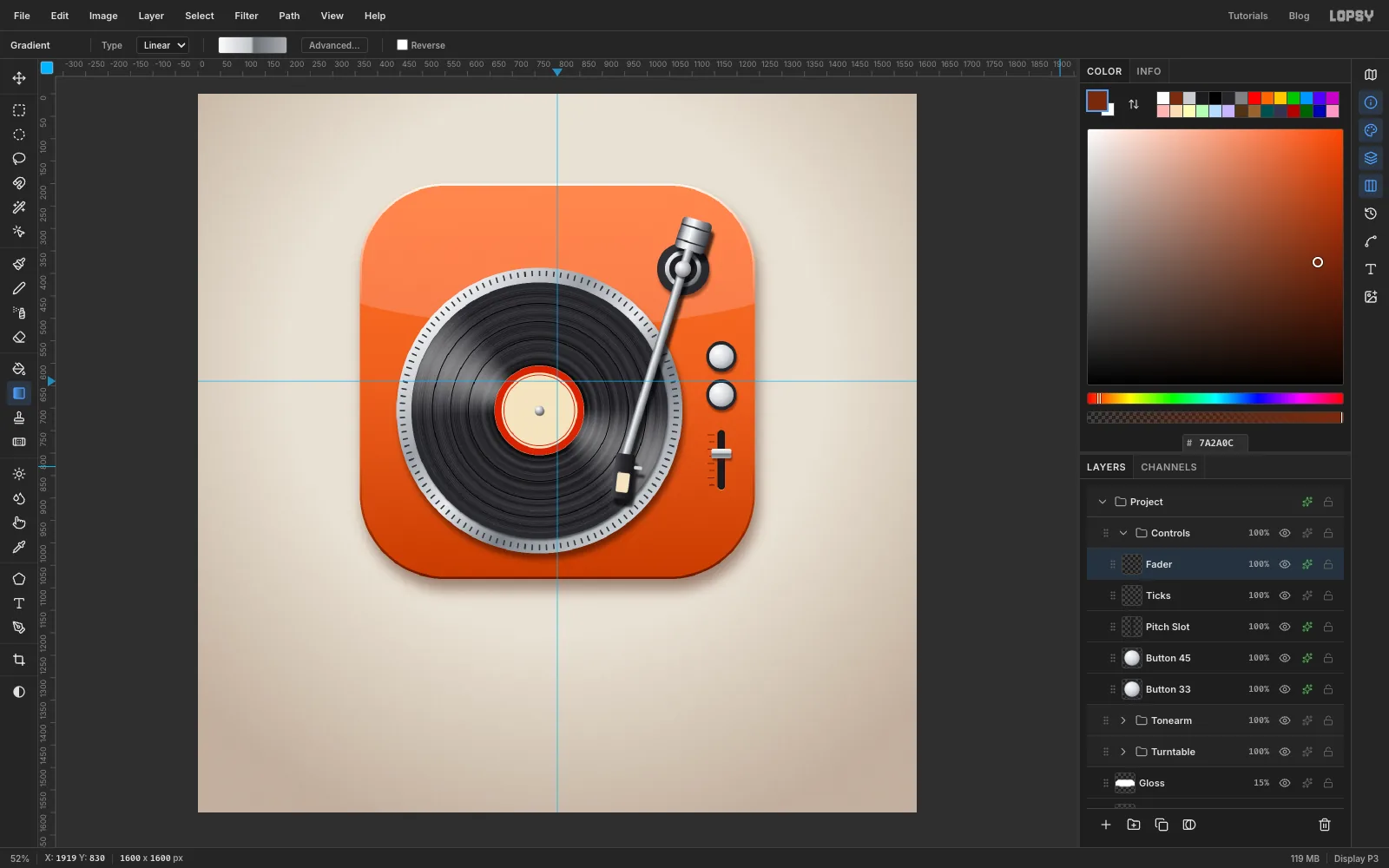Viewport: 1389px width, 868px height.
Task: Select the Lasso tool
Action: pos(19,159)
